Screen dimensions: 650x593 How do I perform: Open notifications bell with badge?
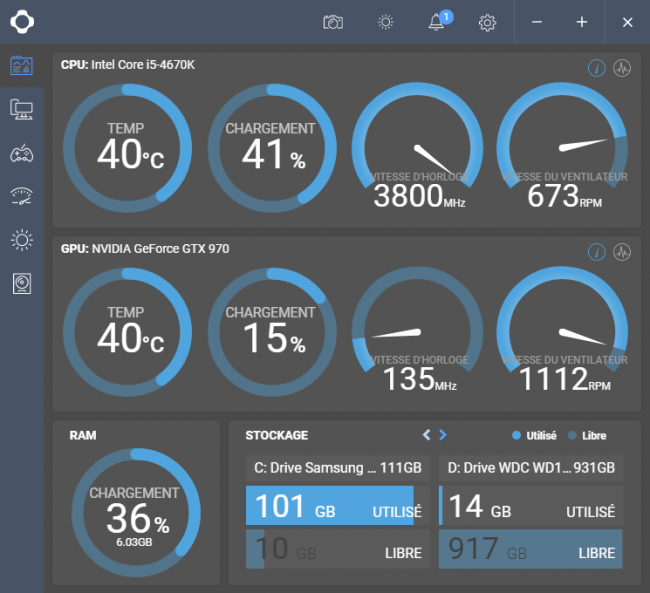(x=439, y=21)
